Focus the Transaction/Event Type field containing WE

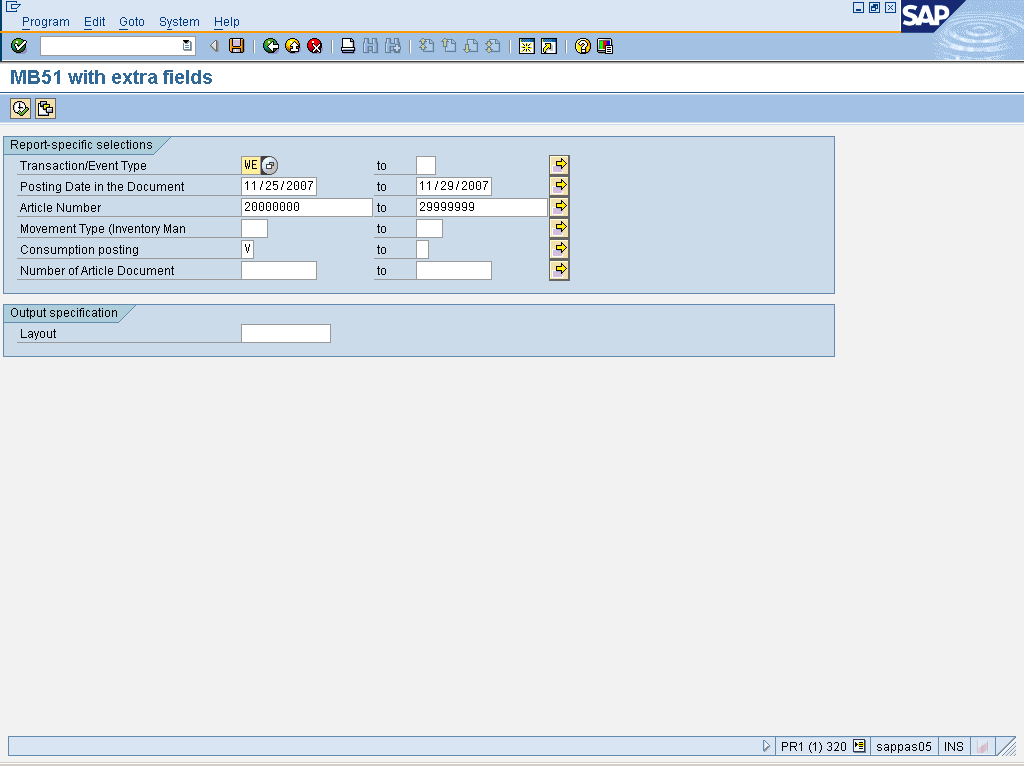251,166
